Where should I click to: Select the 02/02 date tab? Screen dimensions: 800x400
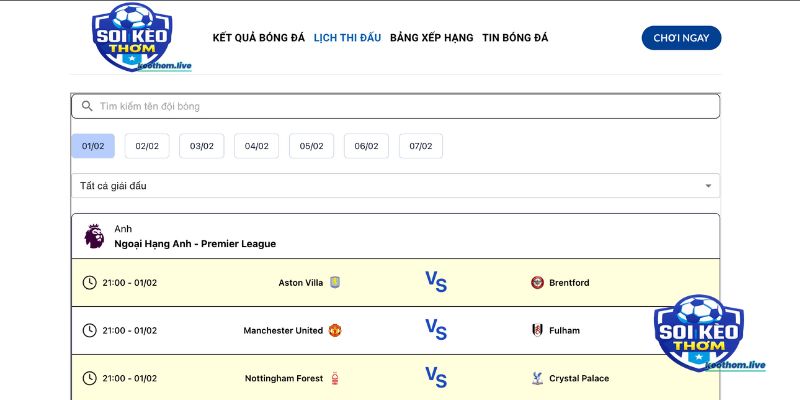pyautogui.click(x=147, y=146)
